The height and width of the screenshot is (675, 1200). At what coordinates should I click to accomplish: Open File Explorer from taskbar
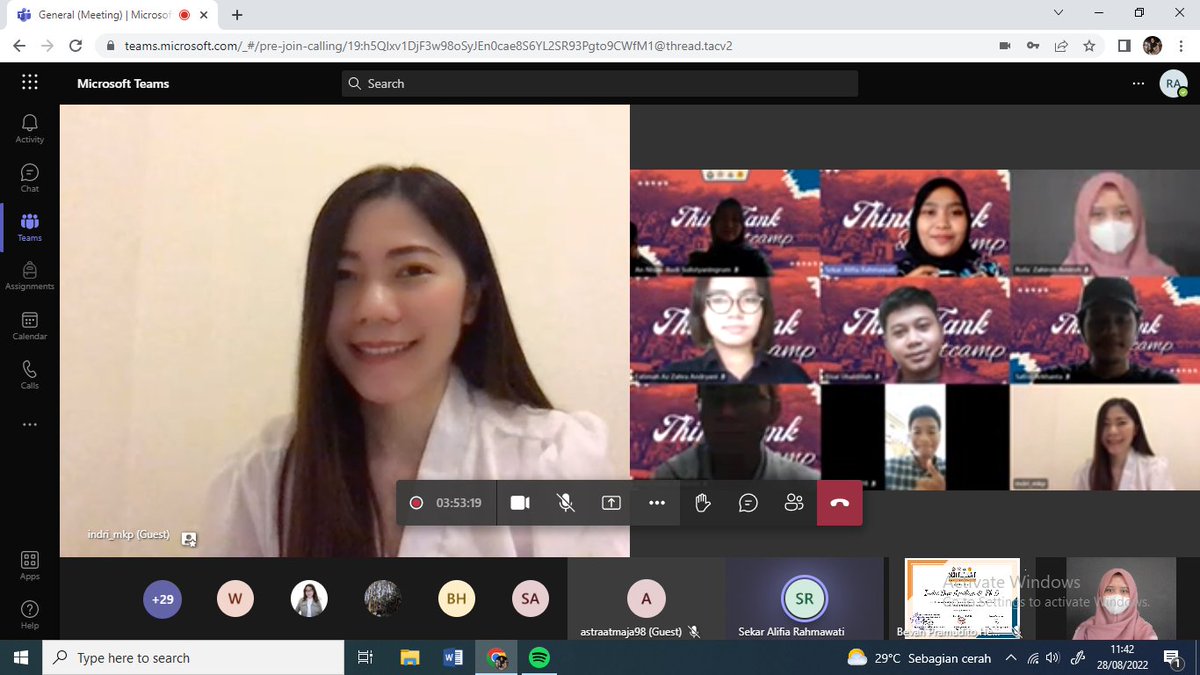click(x=410, y=658)
